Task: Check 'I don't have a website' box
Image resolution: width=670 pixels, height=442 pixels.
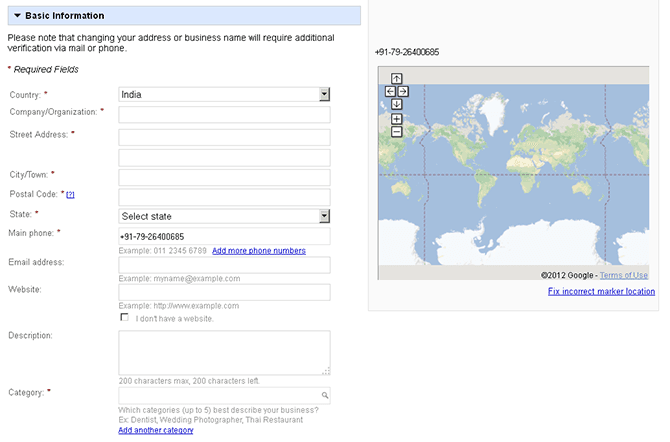Action: click(x=124, y=317)
